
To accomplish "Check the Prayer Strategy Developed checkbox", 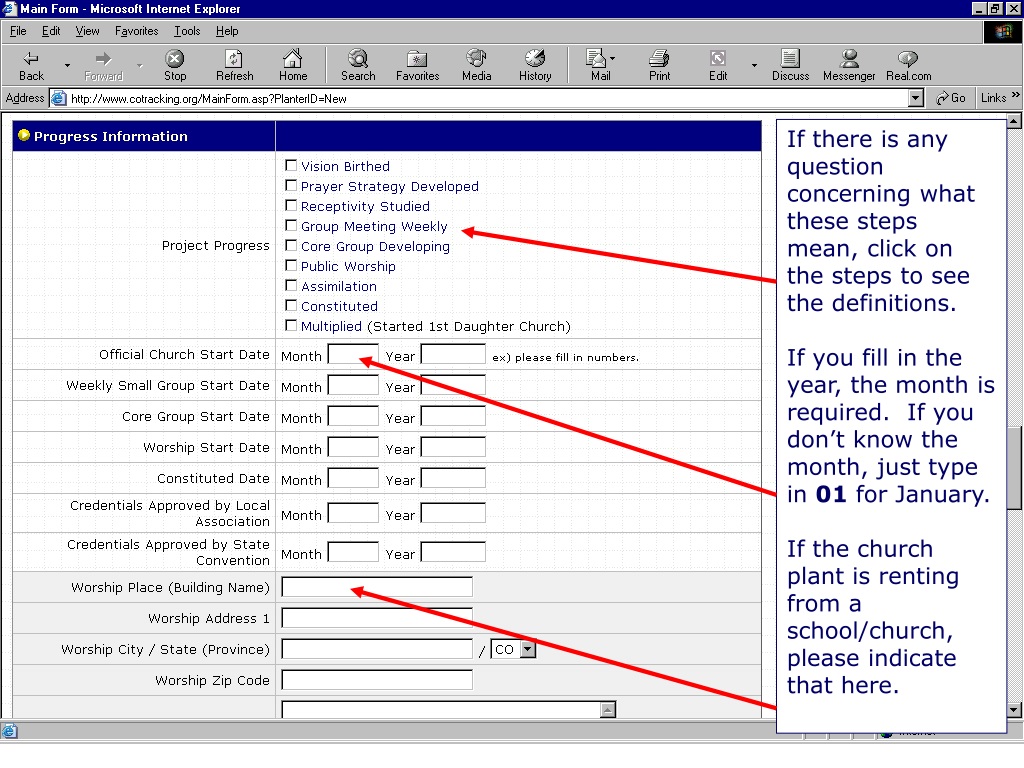I will point(291,186).
